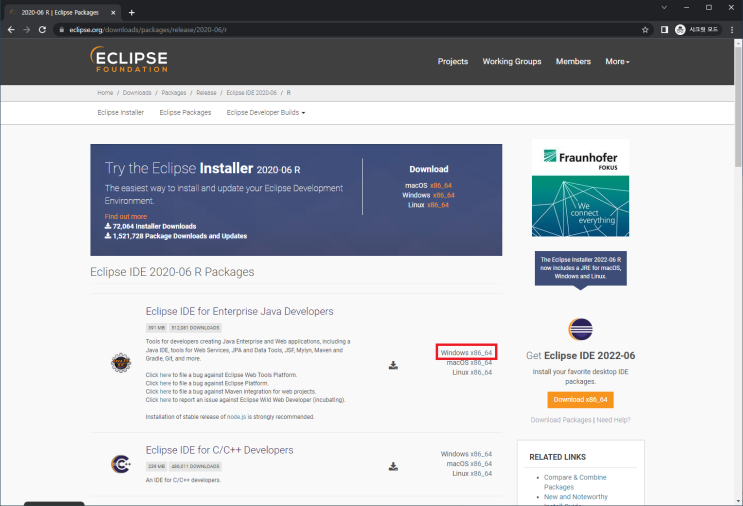
Task: Click the 391 MB size badge
Action: click(156, 328)
